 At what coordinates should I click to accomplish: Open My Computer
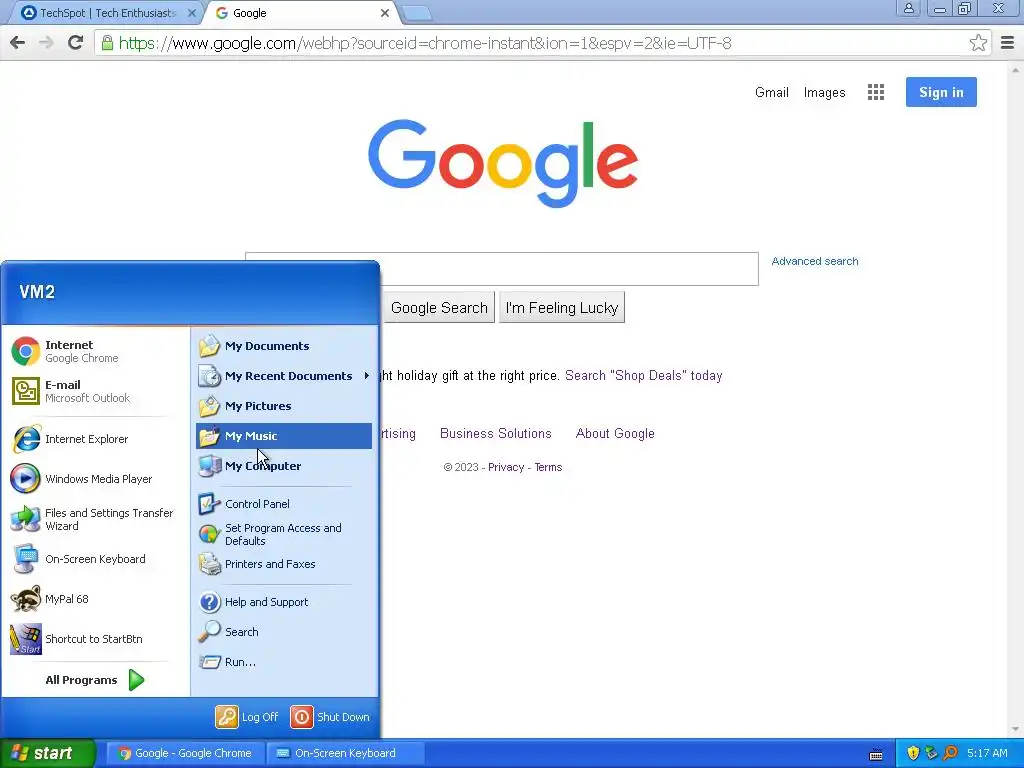284,466
